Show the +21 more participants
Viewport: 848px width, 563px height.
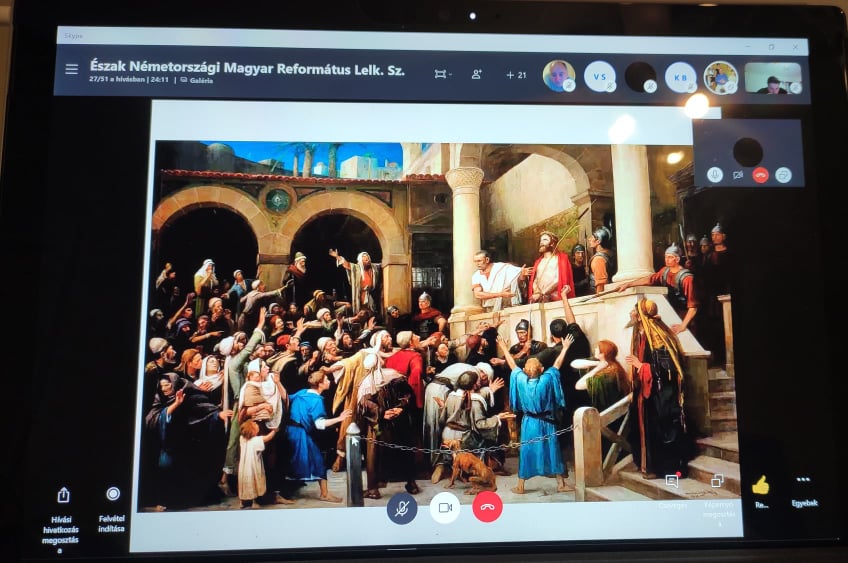(x=516, y=75)
